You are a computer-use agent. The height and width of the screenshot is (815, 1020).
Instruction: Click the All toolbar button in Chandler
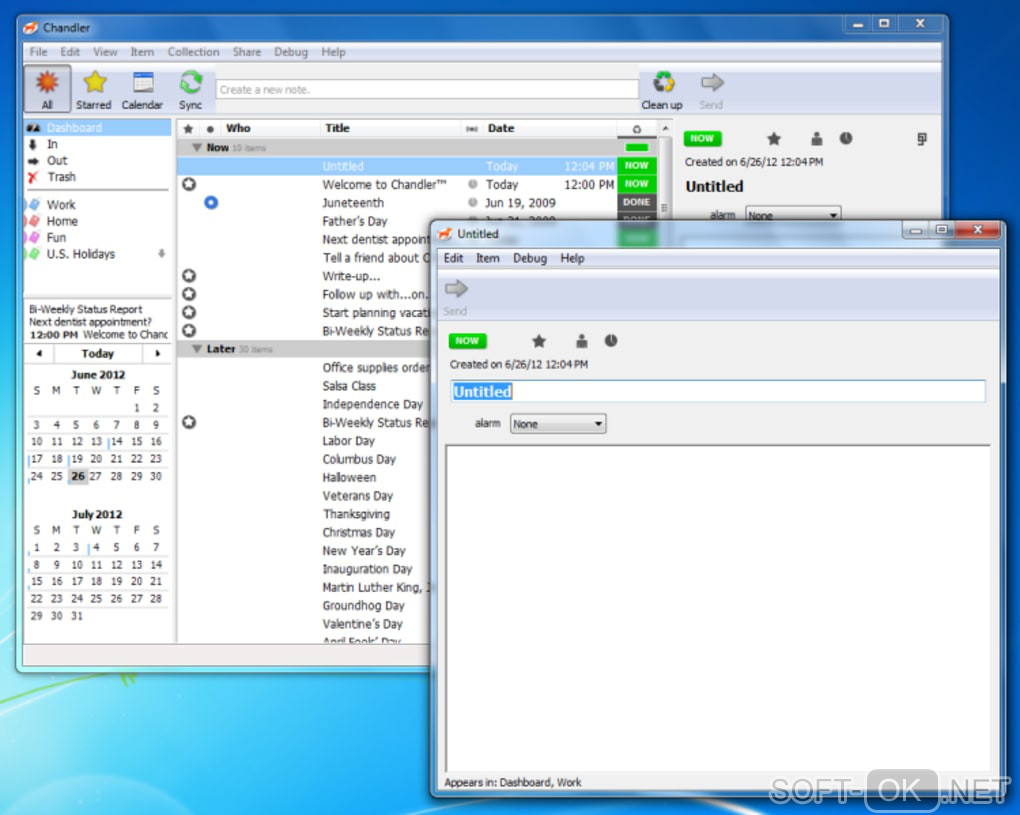[47, 88]
